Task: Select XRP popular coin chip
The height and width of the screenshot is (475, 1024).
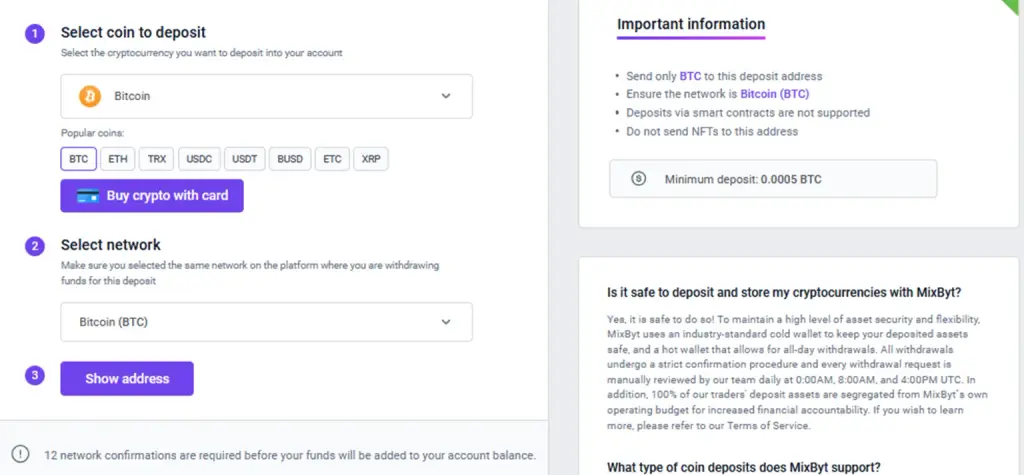Action: (x=371, y=159)
